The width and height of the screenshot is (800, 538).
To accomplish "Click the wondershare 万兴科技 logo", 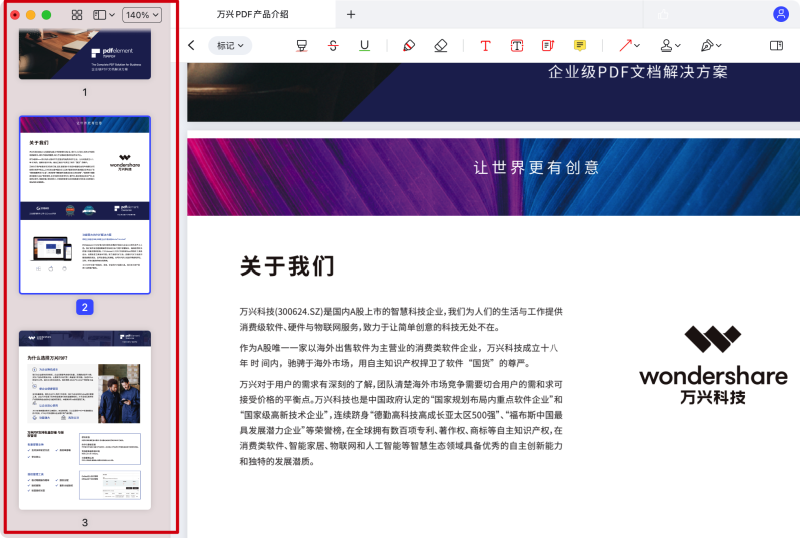I will tap(713, 365).
